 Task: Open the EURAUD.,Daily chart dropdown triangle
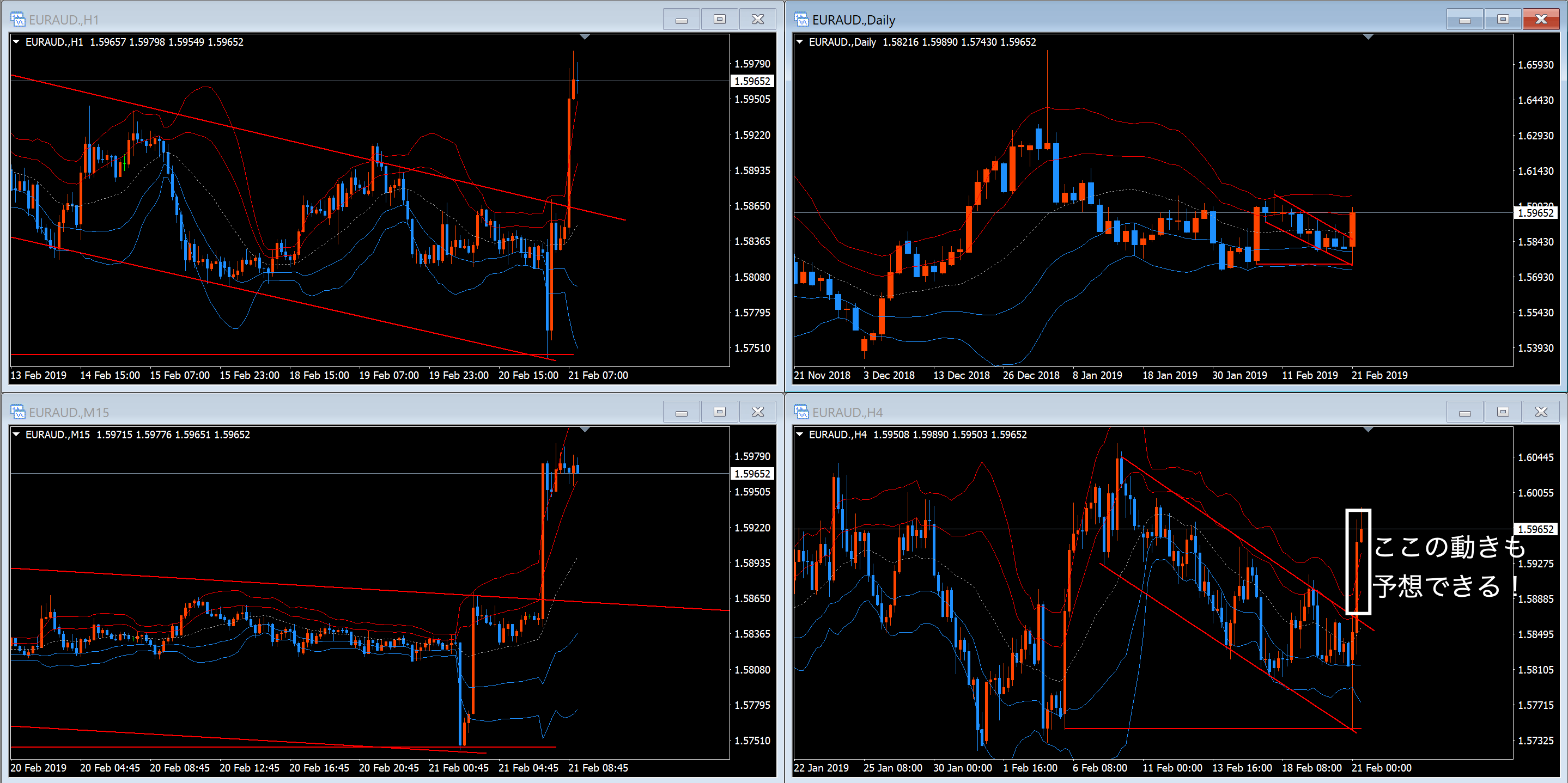click(x=800, y=42)
